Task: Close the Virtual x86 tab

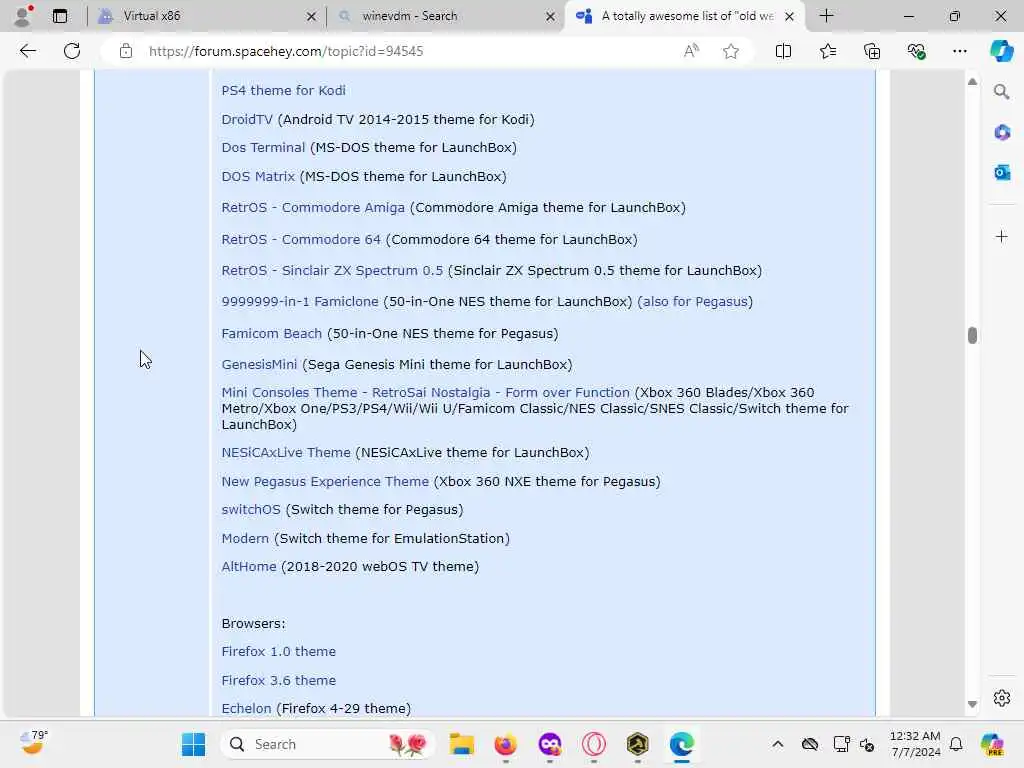Action: 311,16
